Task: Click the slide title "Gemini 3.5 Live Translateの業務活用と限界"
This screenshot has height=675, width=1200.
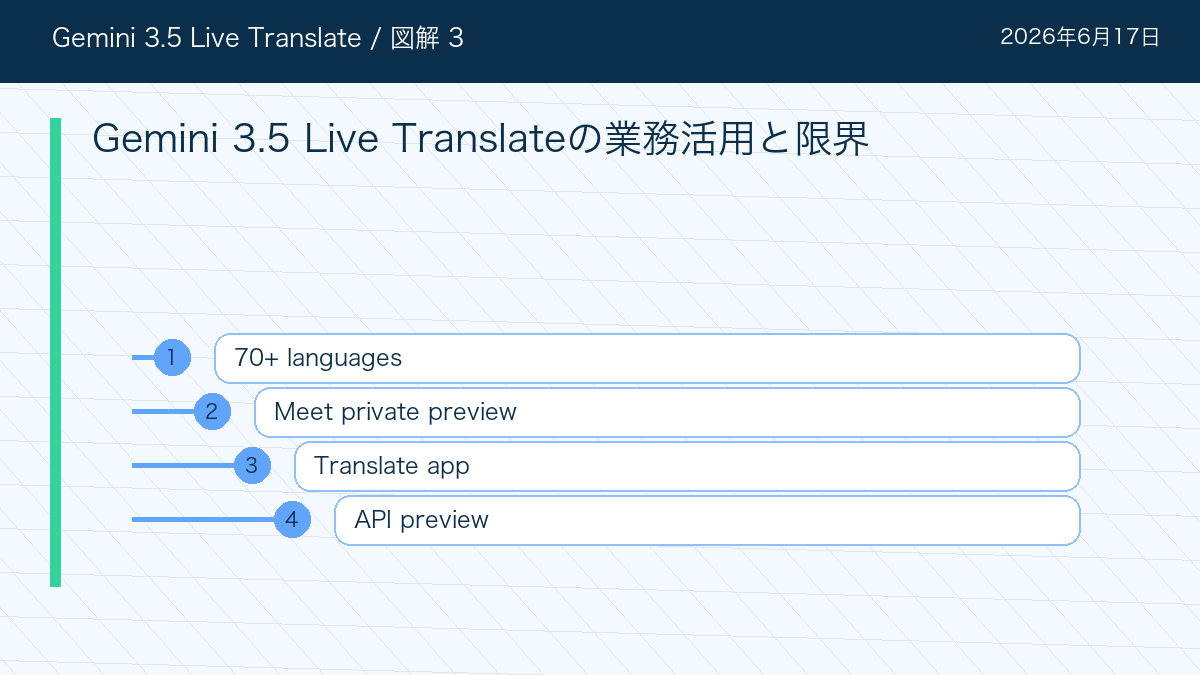Action: coord(481,139)
